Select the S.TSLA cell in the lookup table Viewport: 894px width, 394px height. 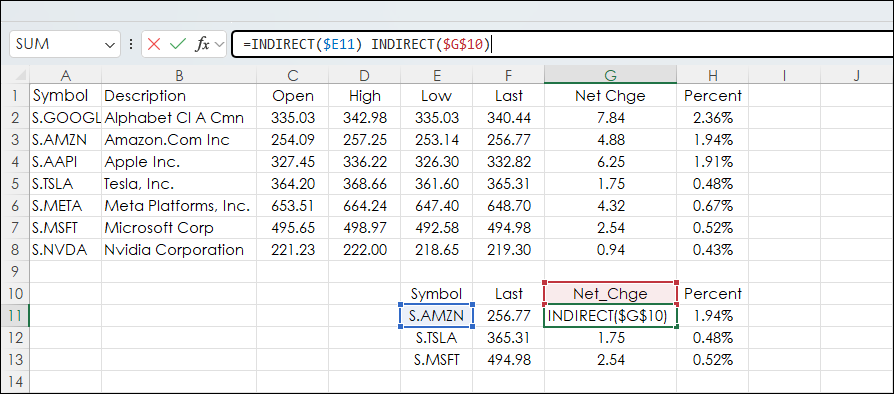click(437, 338)
